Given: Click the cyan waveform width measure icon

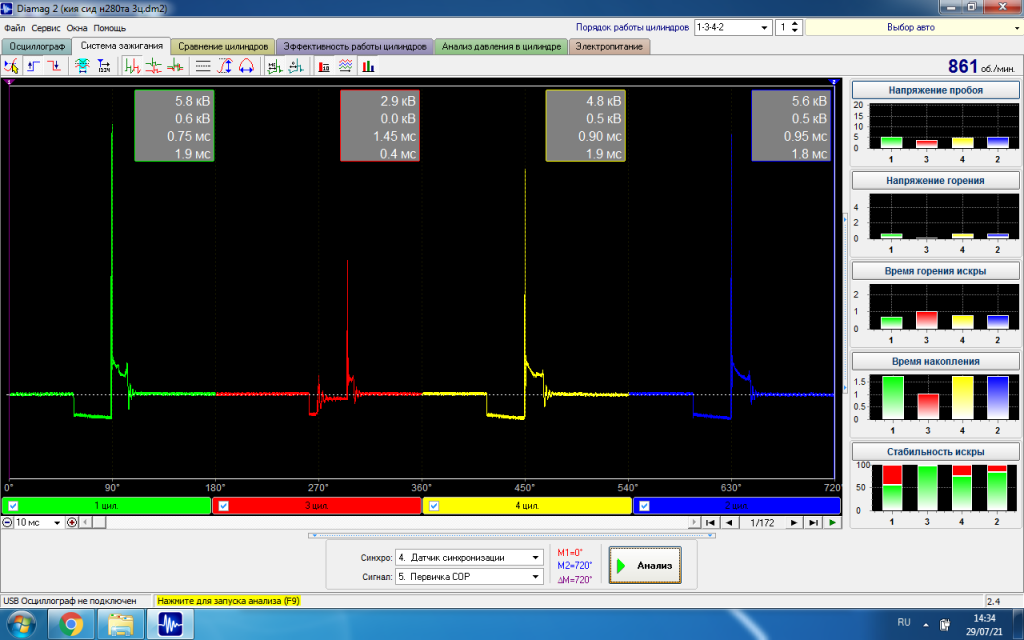Looking at the screenshot, I should click(82, 66).
